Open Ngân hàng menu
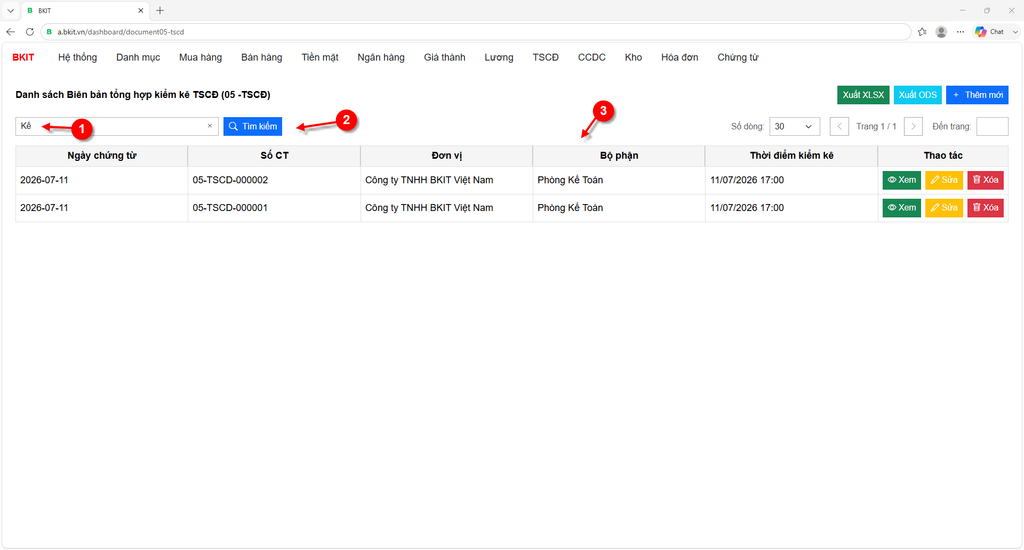 point(381,57)
